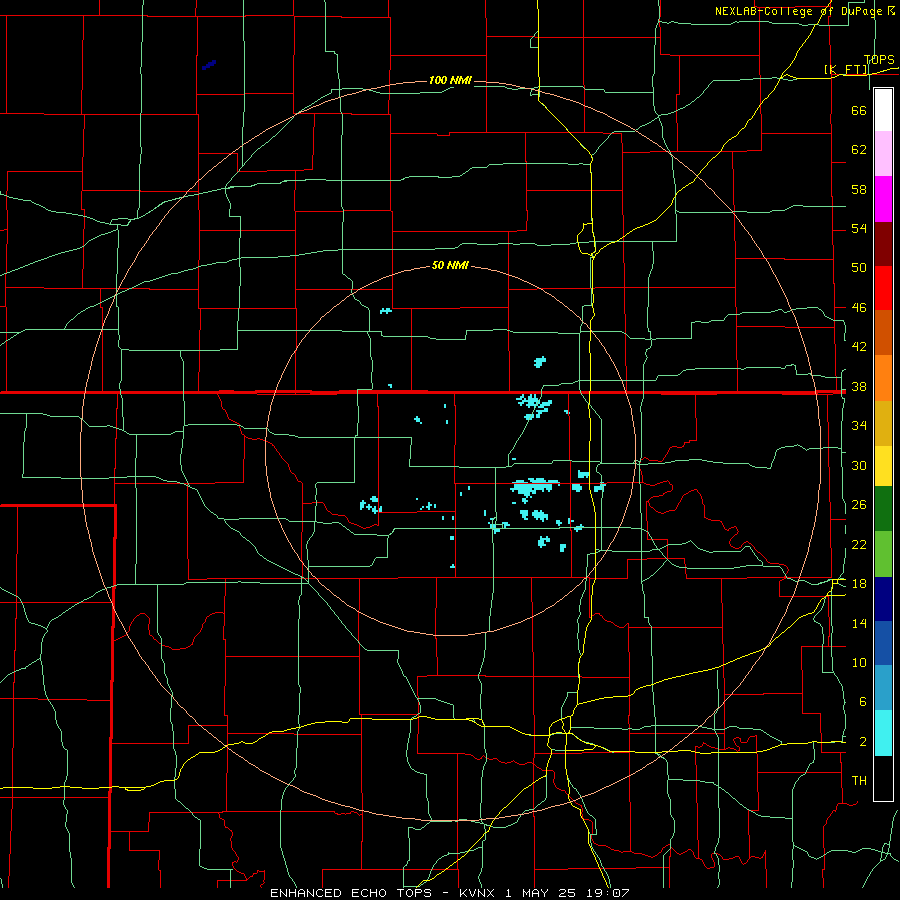This screenshot has height=900, width=900.
Task: Click the orange swatch between 38 and 42
Action: (883, 378)
